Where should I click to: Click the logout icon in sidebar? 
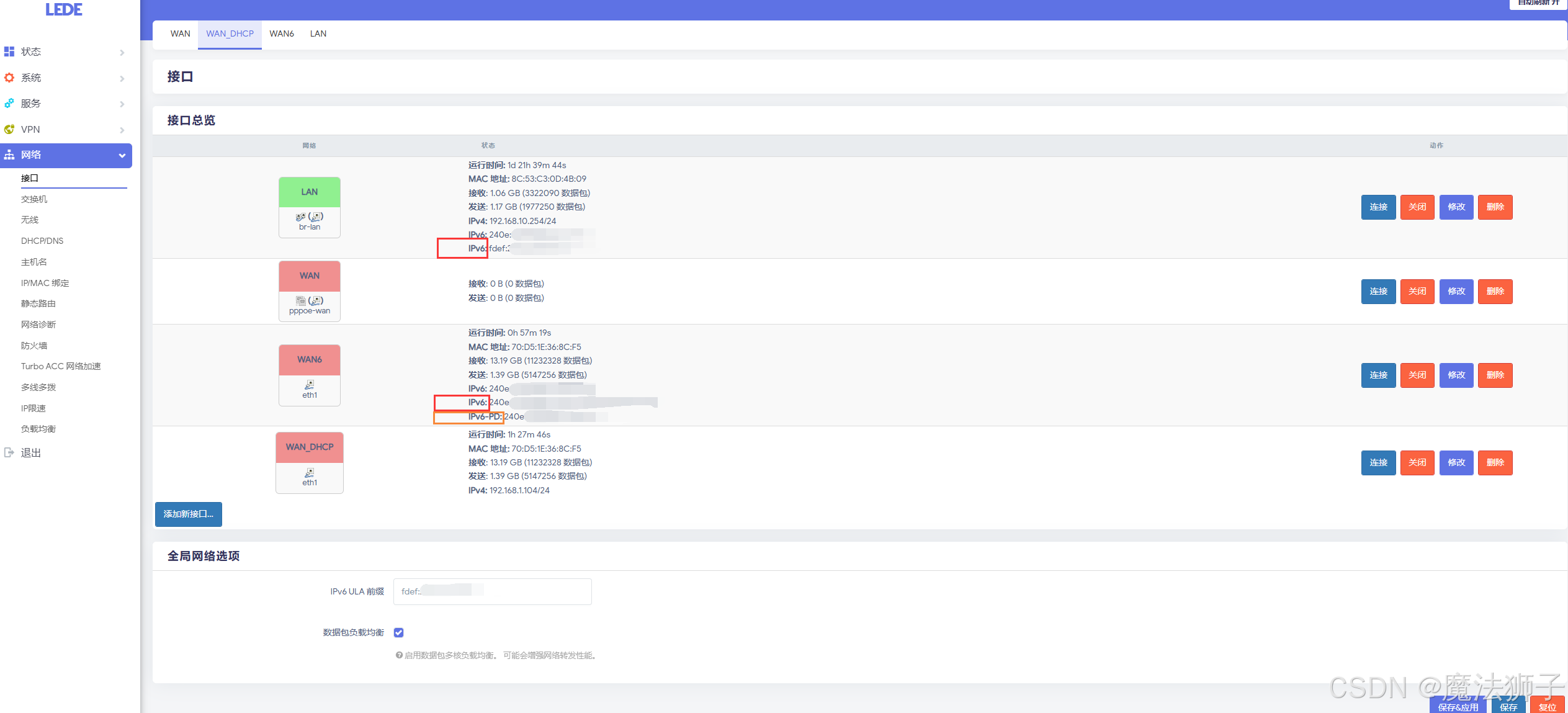pyautogui.click(x=9, y=452)
